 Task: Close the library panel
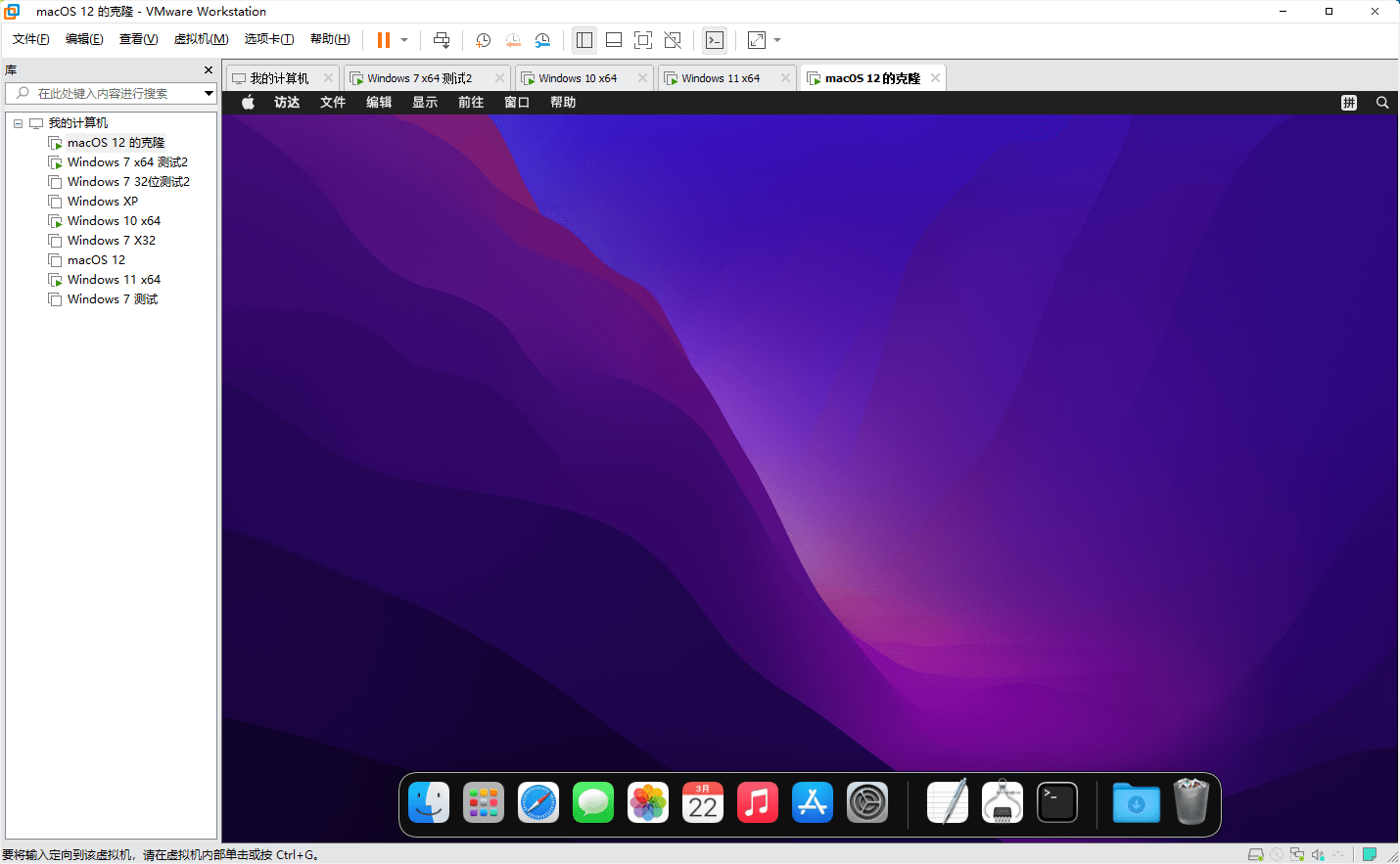[209, 70]
